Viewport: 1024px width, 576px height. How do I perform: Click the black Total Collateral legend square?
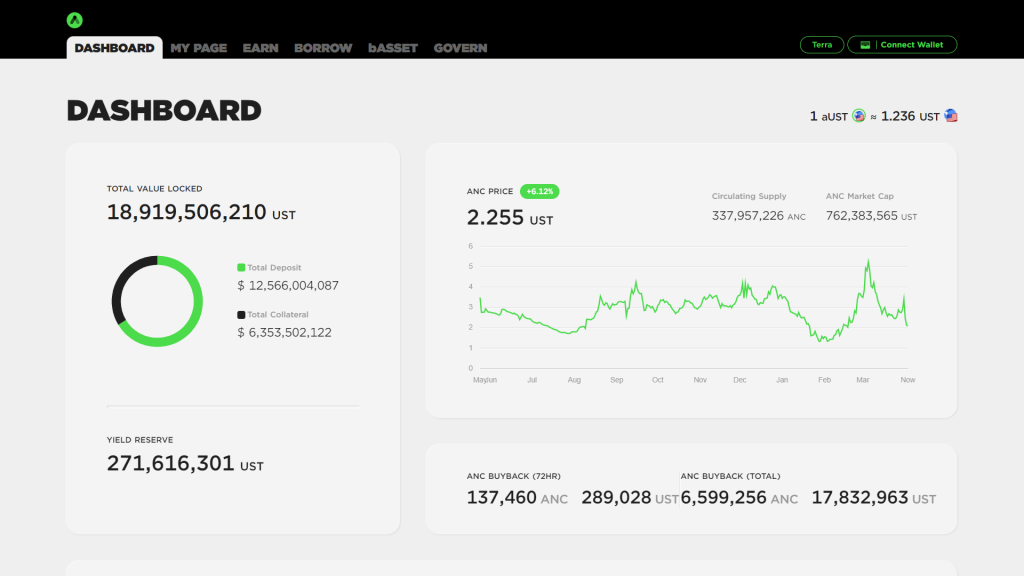(241, 315)
